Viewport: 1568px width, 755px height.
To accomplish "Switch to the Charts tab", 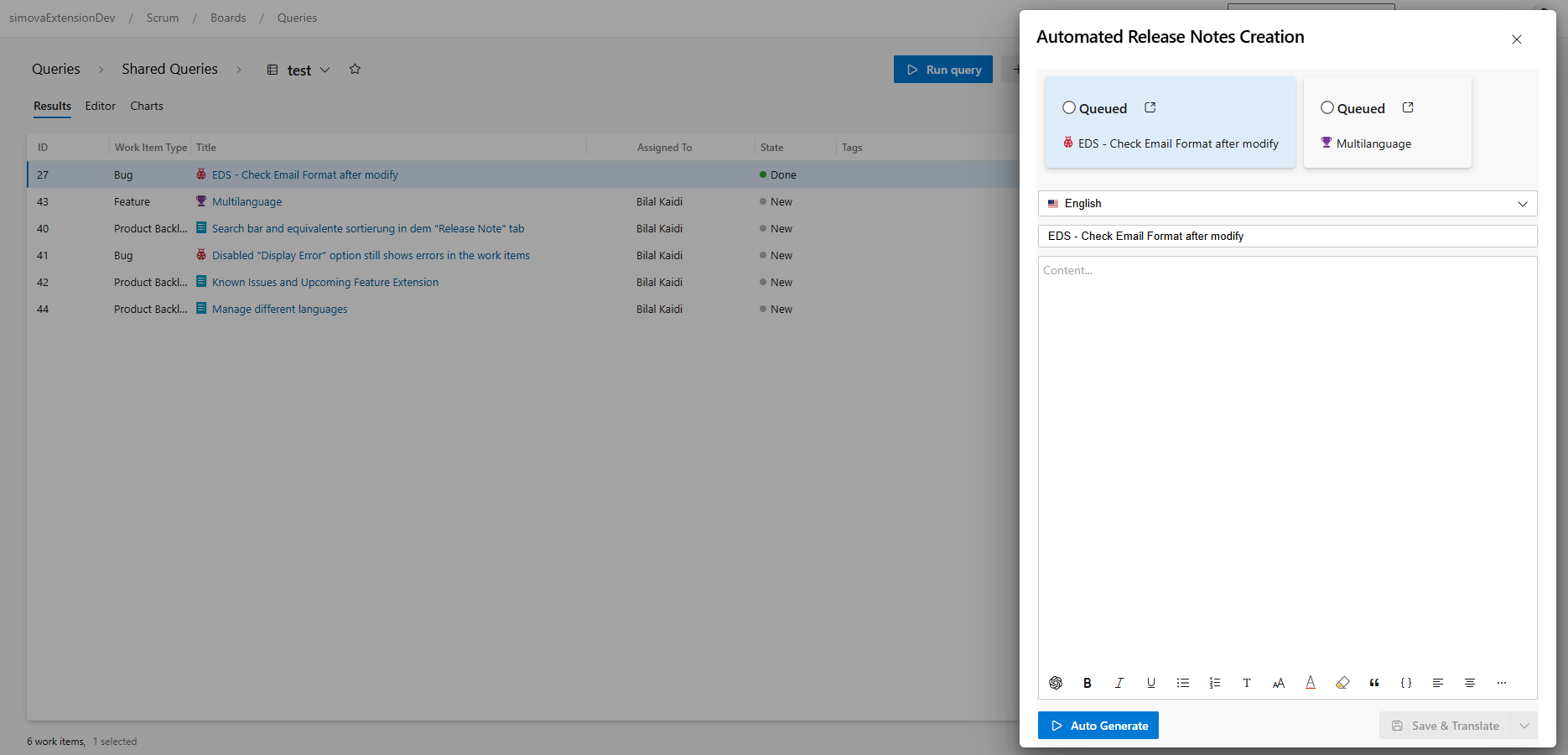I will [147, 106].
